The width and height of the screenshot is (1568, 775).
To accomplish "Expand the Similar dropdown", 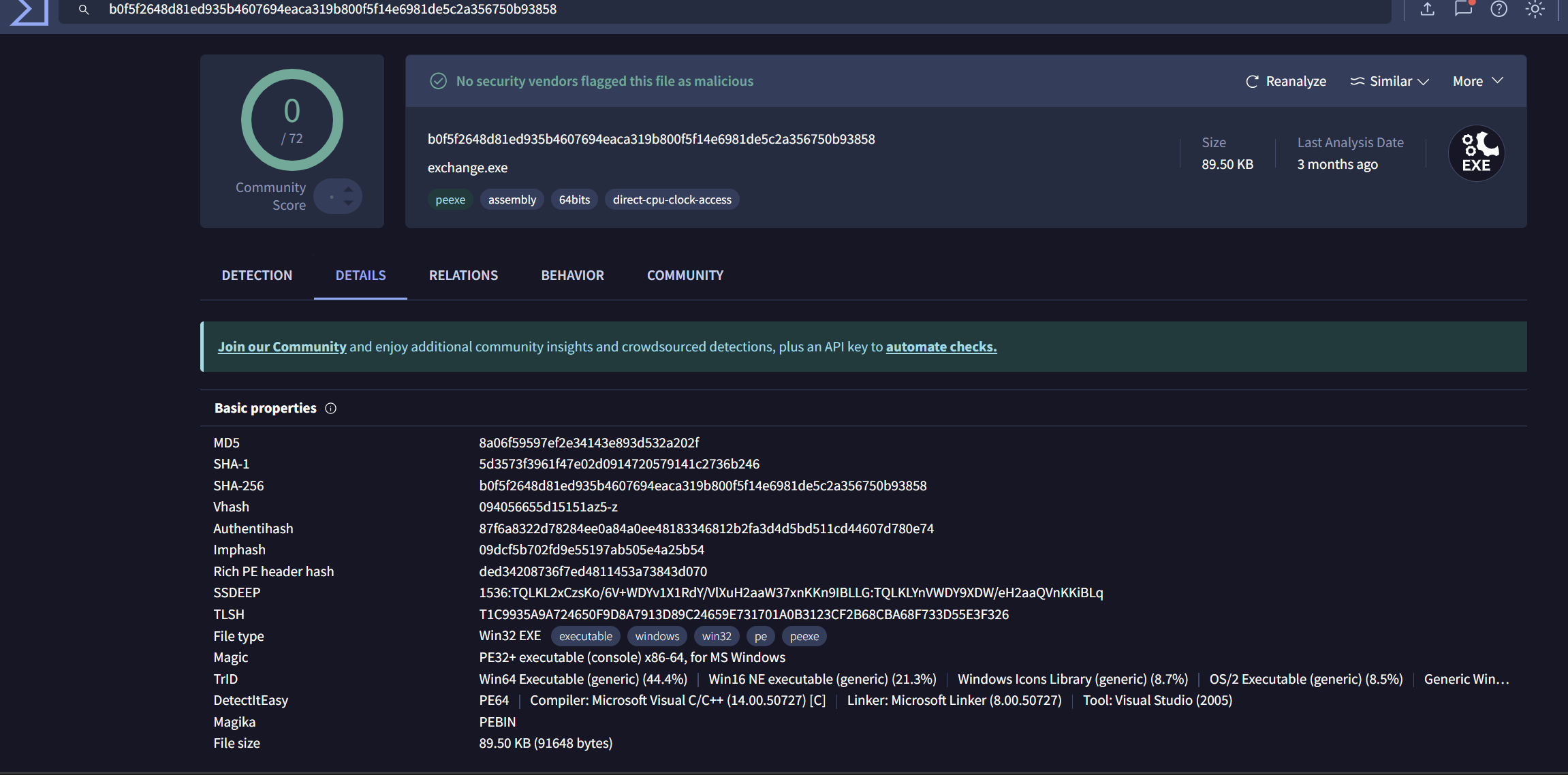I will (1388, 81).
